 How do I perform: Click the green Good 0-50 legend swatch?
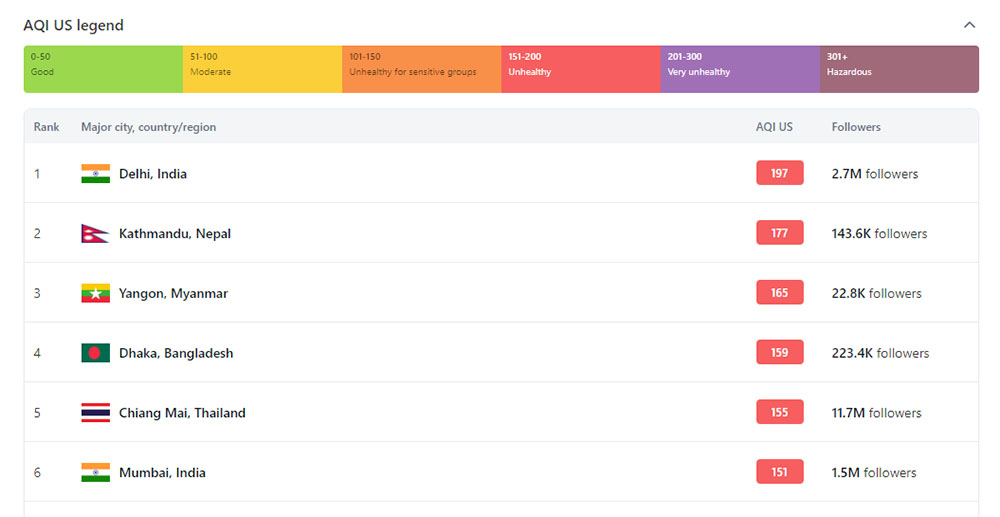pos(103,69)
